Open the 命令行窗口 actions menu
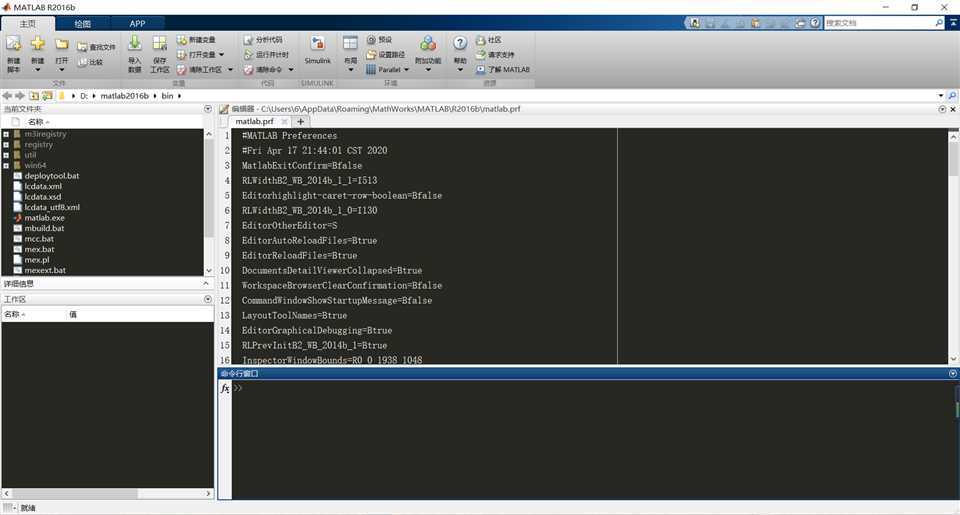 [x=953, y=374]
